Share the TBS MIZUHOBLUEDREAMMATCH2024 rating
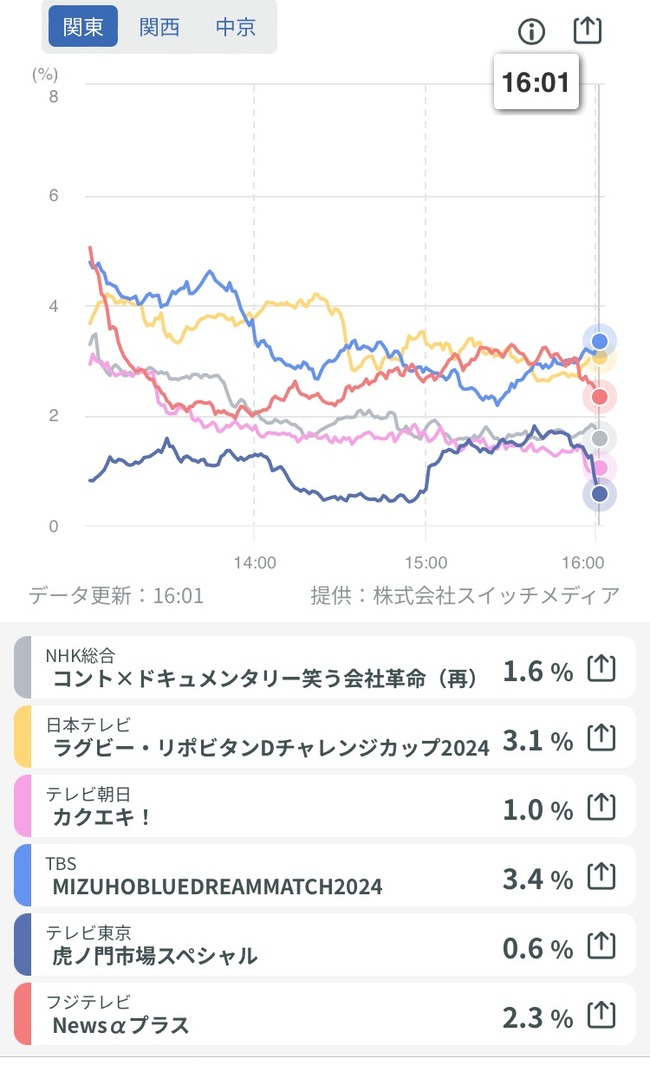The height and width of the screenshot is (1065, 650). tap(601, 876)
